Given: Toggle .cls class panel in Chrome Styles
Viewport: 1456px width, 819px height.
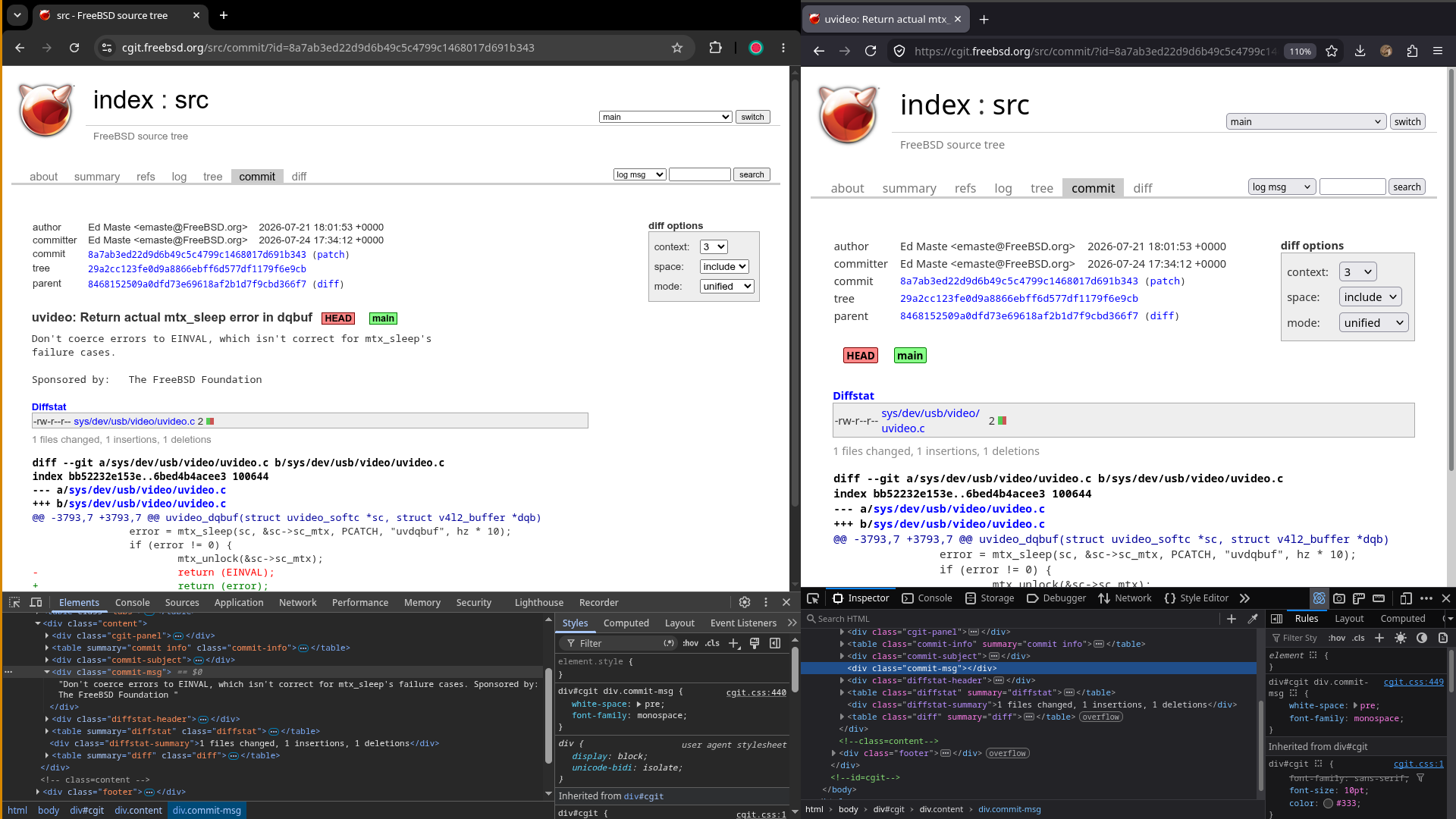Looking at the screenshot, I should [x=712, y=643].
